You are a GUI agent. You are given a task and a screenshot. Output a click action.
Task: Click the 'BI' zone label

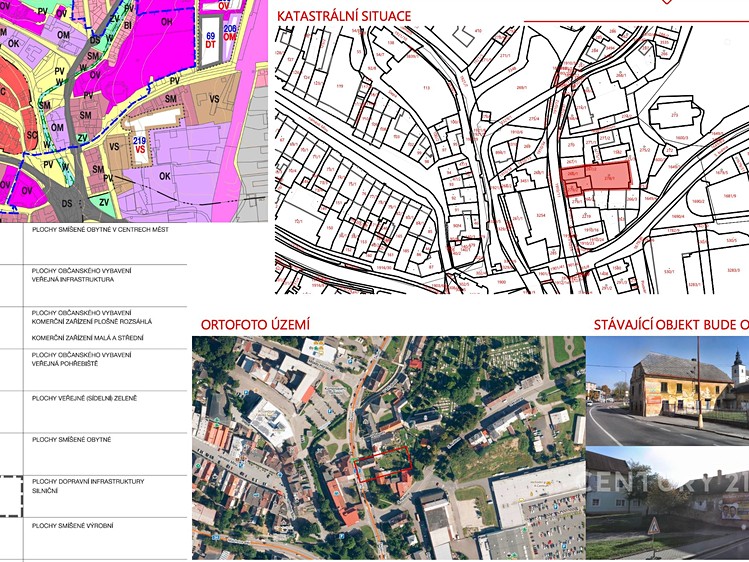click(128, 25)
